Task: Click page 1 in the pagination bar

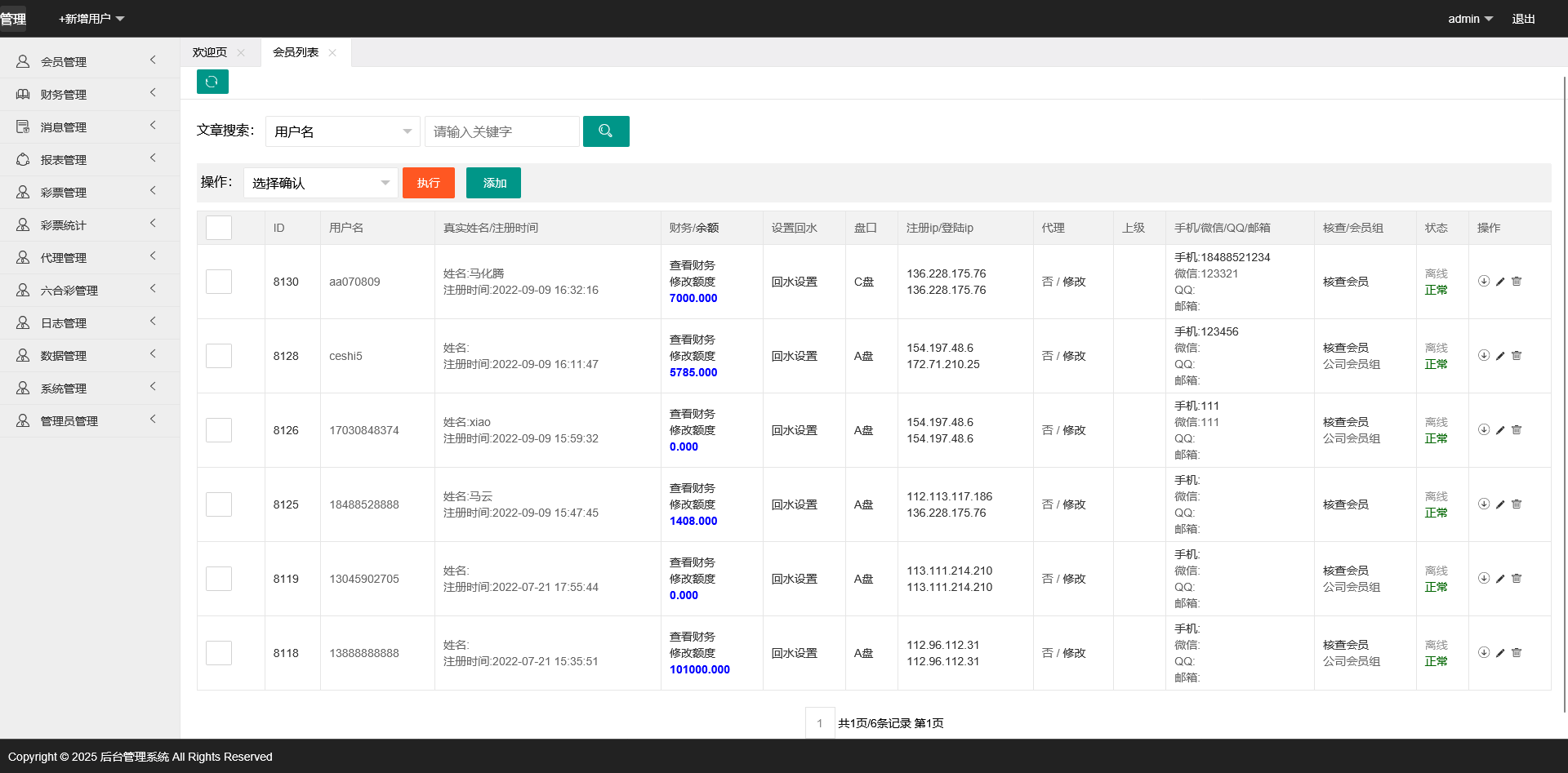Action: (820, 722)
